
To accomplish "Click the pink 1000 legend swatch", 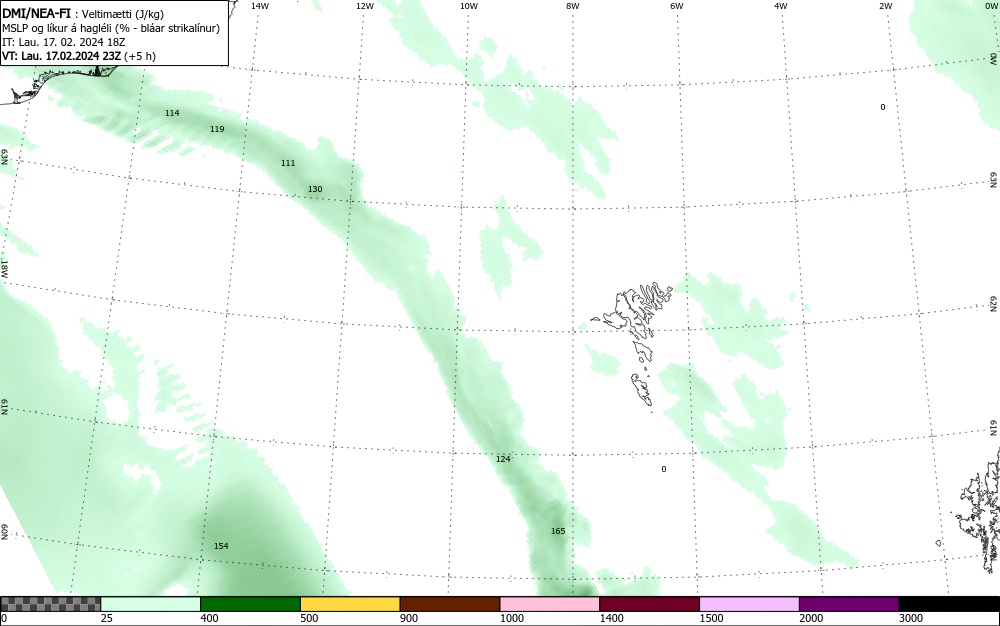I will coord(550,604).
